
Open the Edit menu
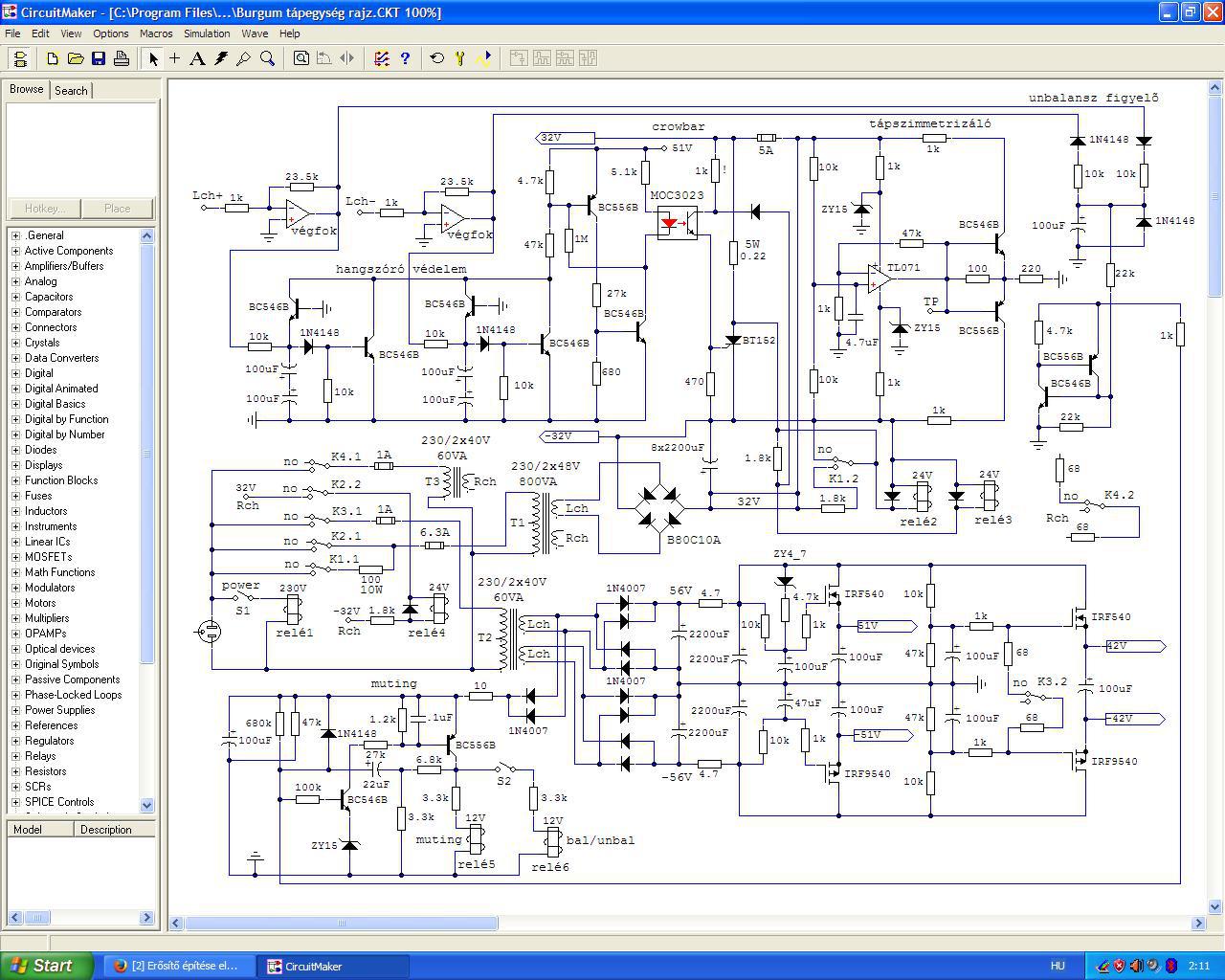[40, 33]
